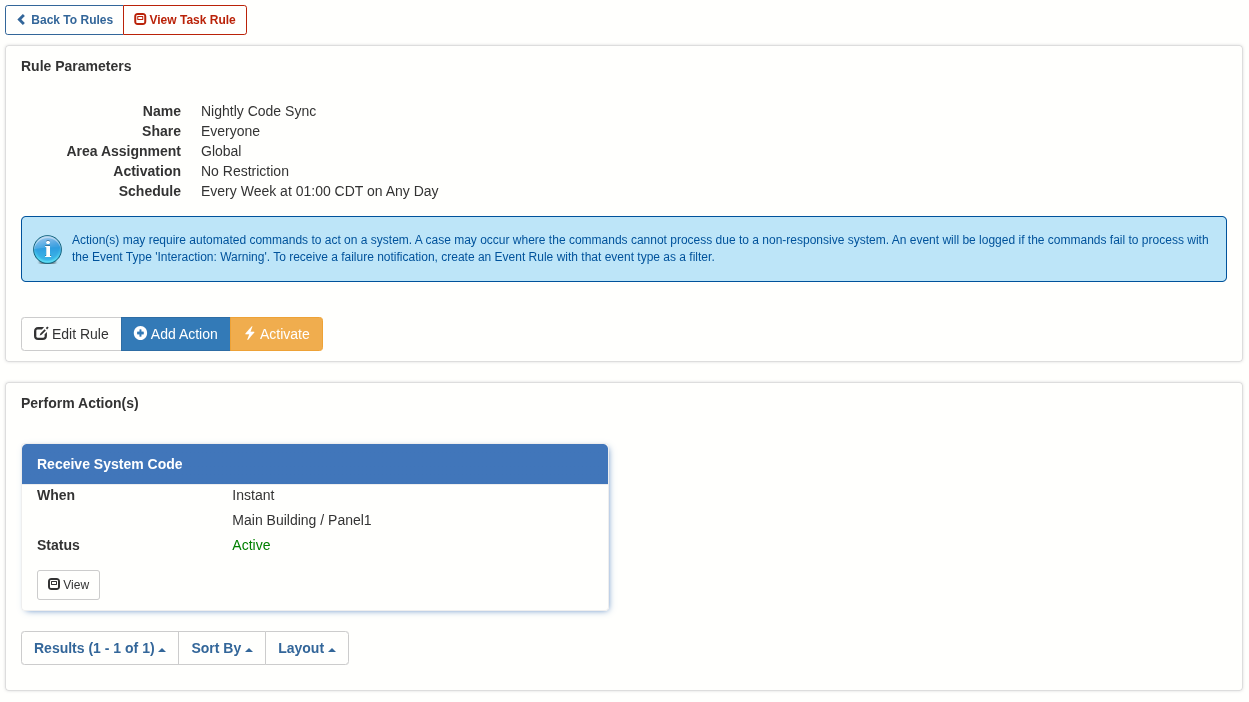Click the info message about automated commands
This screenshot has width=1249, height=702.
(640, 248)
